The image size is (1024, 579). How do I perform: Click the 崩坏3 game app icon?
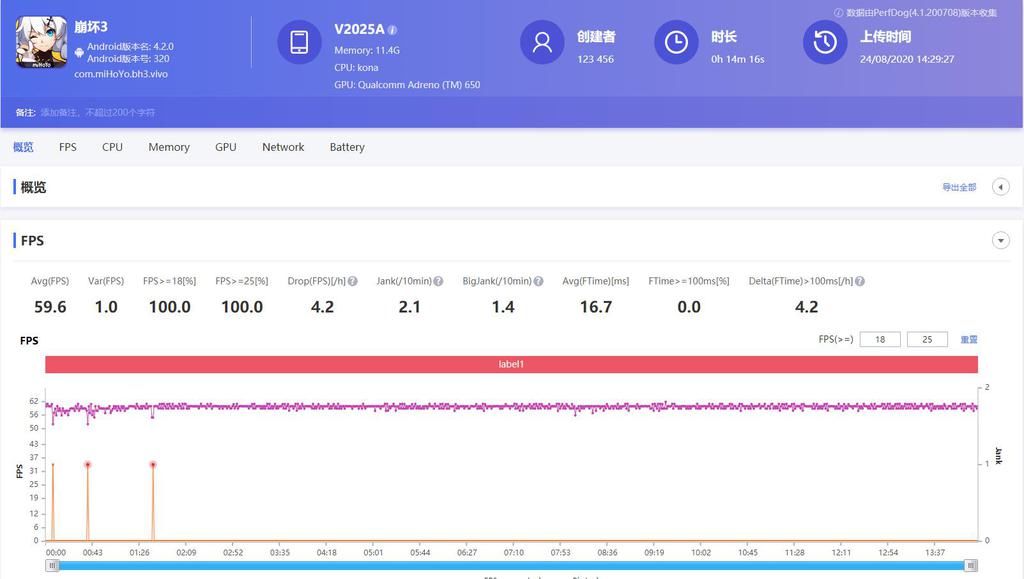coord(41,42)
